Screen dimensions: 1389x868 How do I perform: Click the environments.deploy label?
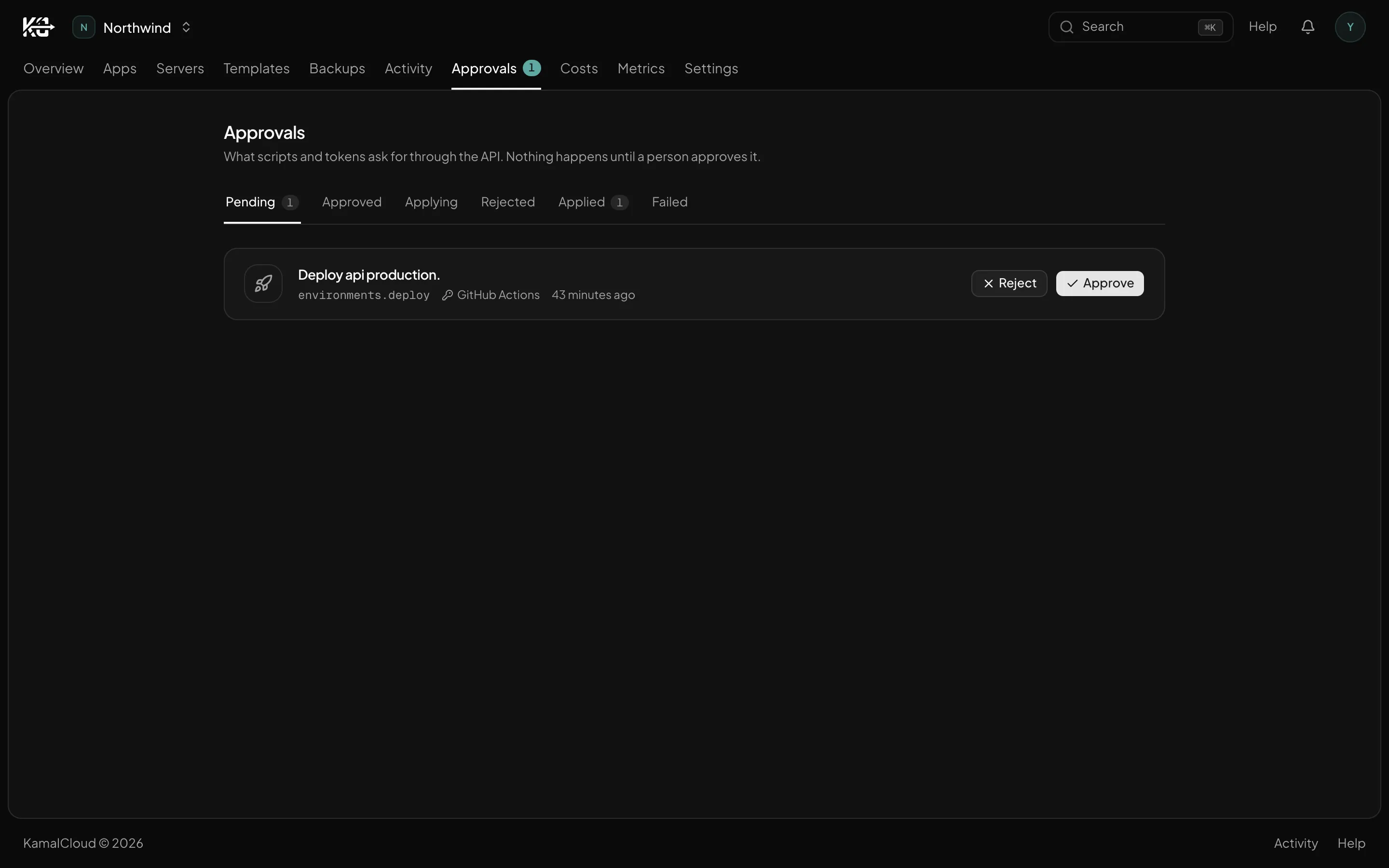pos(364,295)
